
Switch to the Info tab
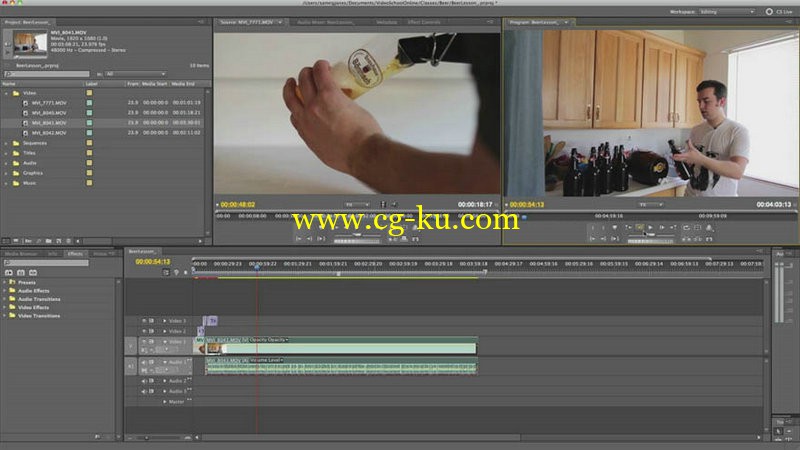pyautogui.click(x=53, y=254)
